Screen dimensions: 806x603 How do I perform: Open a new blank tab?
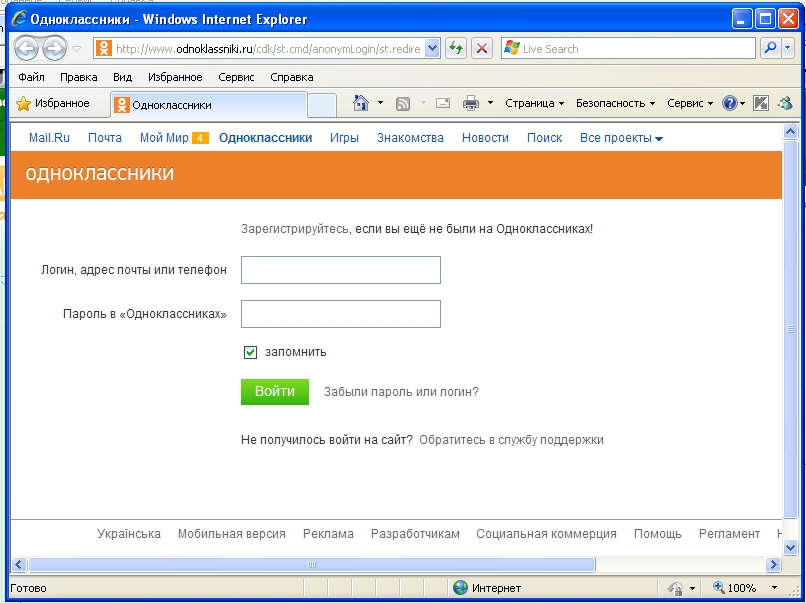(x=322, y=105)
